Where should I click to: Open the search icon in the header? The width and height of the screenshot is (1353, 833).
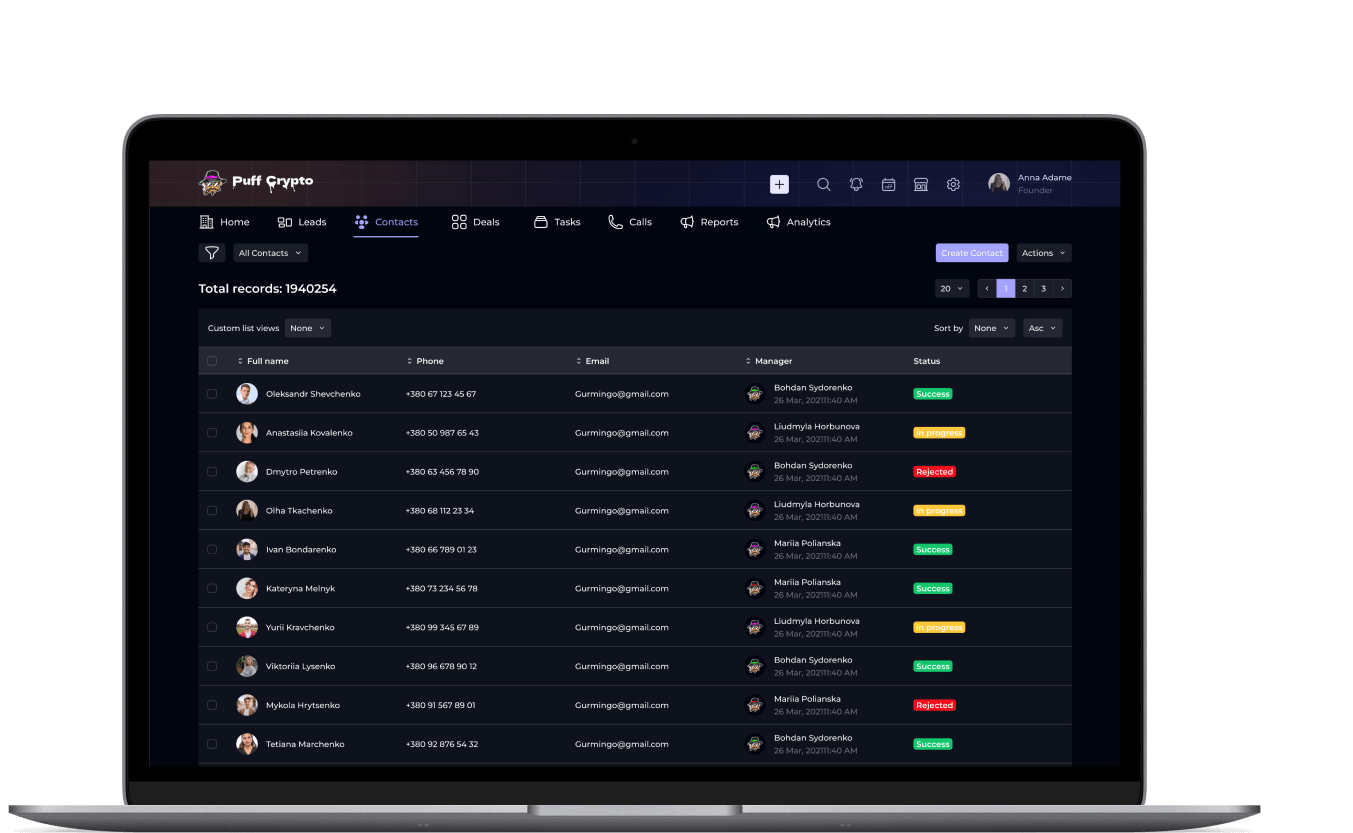[823, 184]
